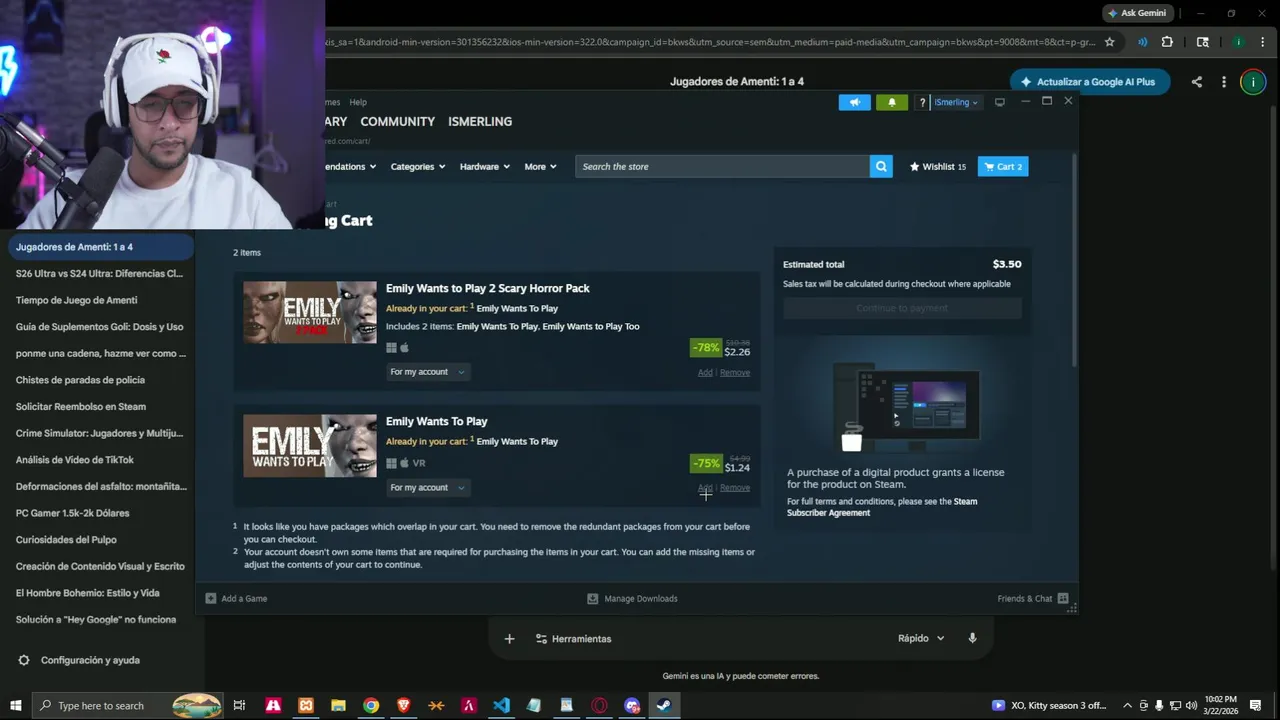Open the Help menu in Steam
The width and height of the screenshot is (1280, 720).
[x=358, y=102]
